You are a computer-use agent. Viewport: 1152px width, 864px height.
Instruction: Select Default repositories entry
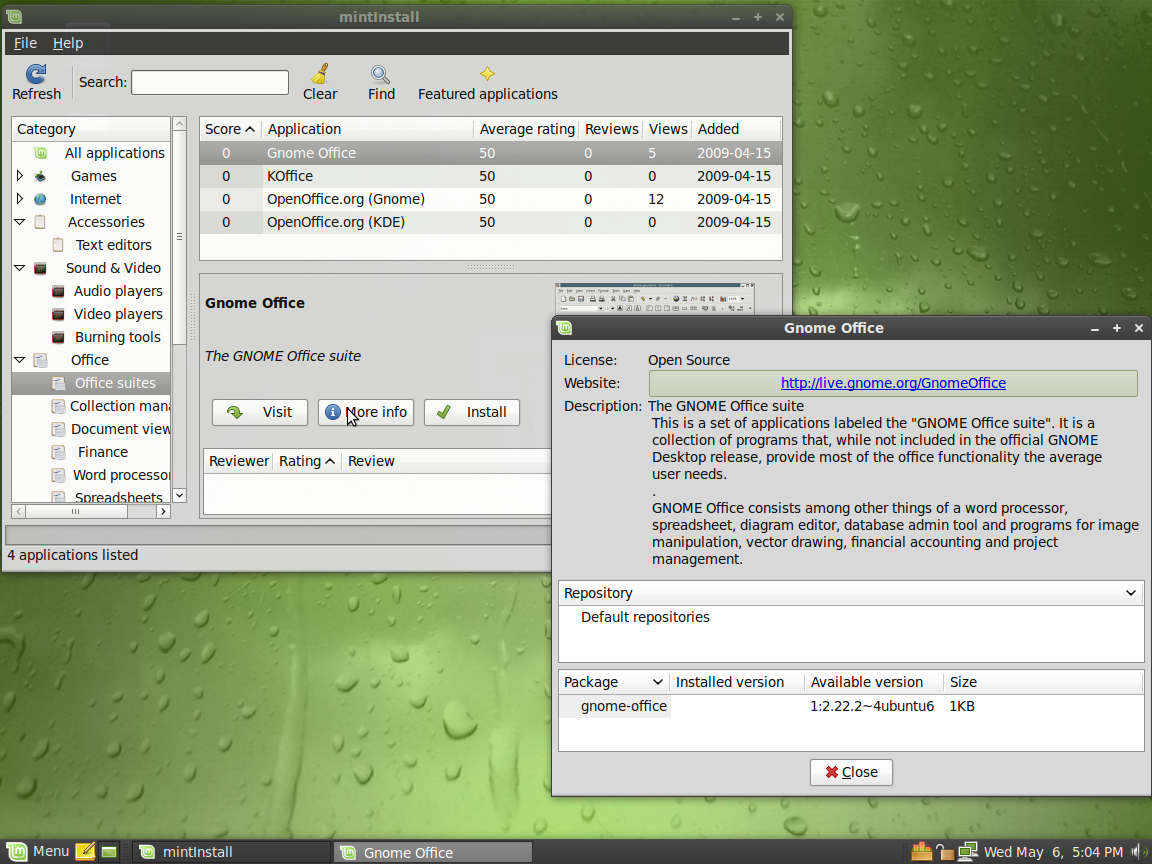[645, 617]
